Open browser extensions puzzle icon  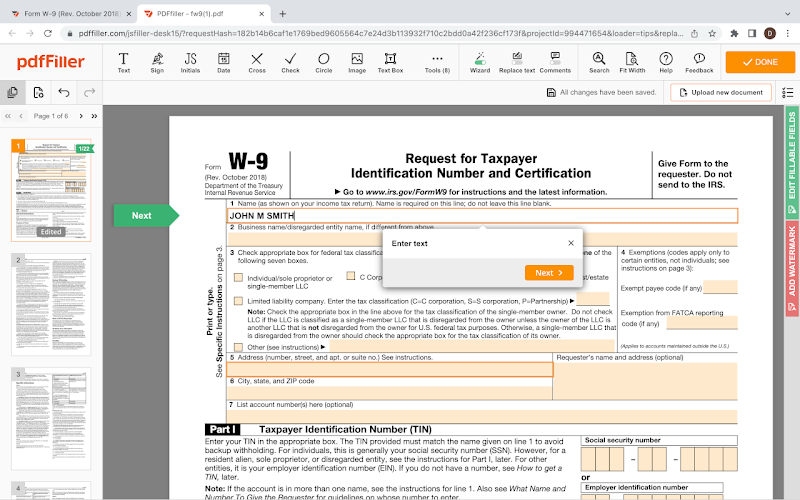[734, 34]
